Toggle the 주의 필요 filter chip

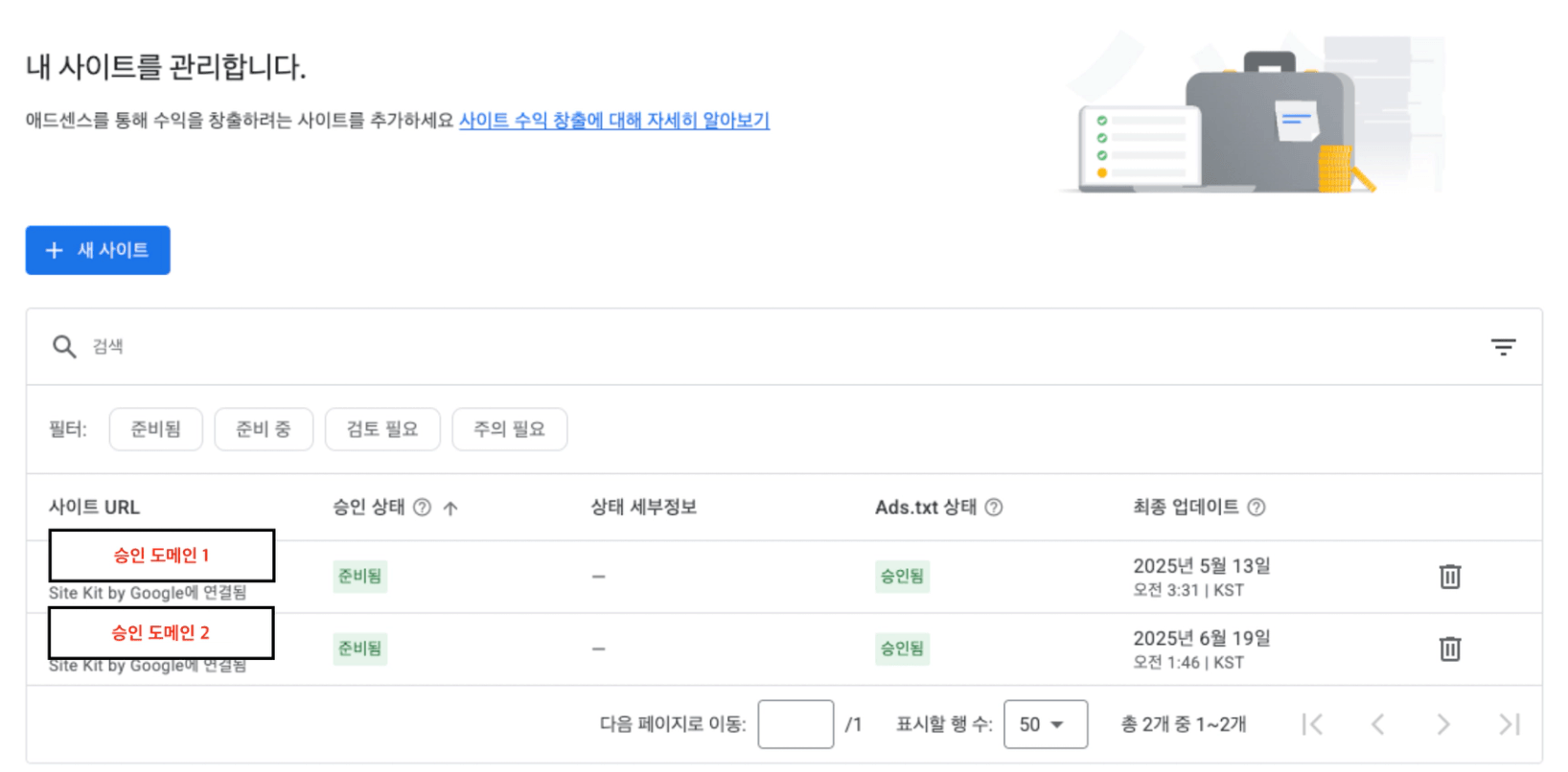pos(509,429)
